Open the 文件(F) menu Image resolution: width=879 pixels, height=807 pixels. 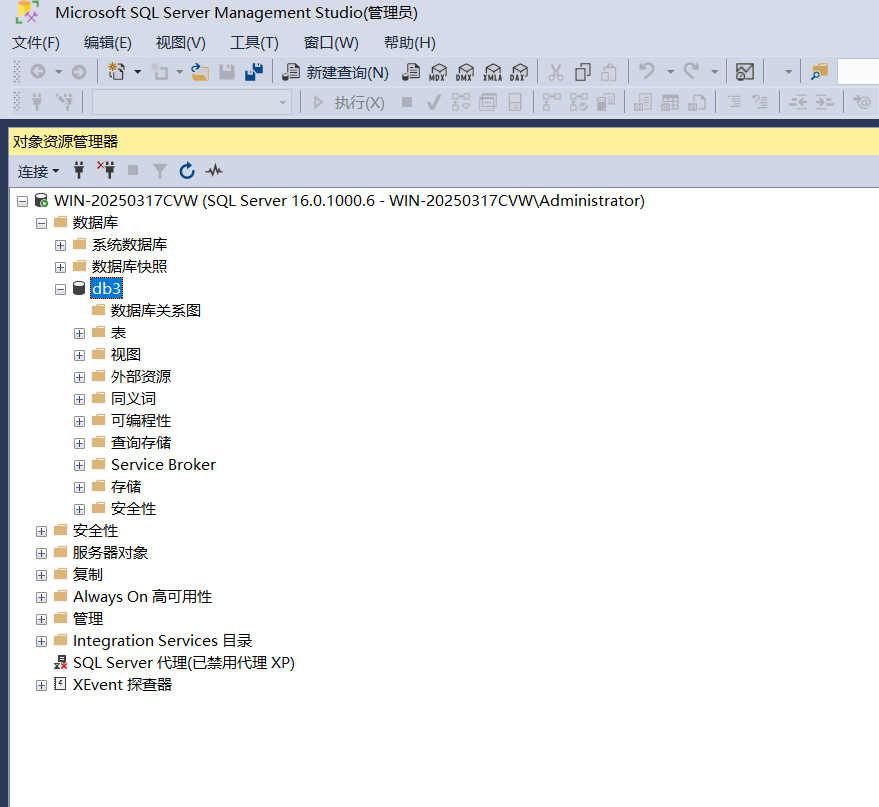(x=36, y=43)
